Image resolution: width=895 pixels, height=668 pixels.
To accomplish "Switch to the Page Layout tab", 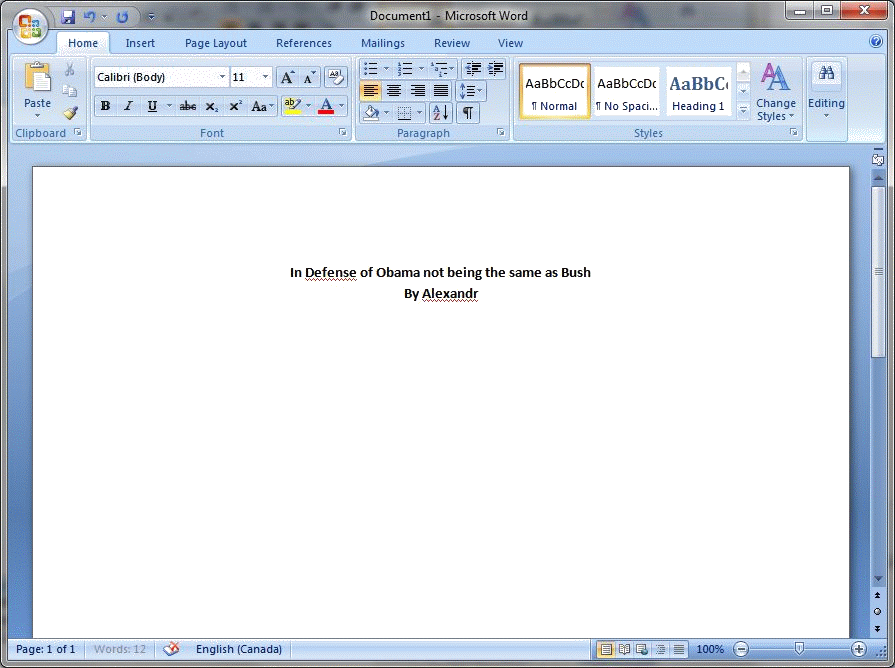I will (x=216, y=43).
